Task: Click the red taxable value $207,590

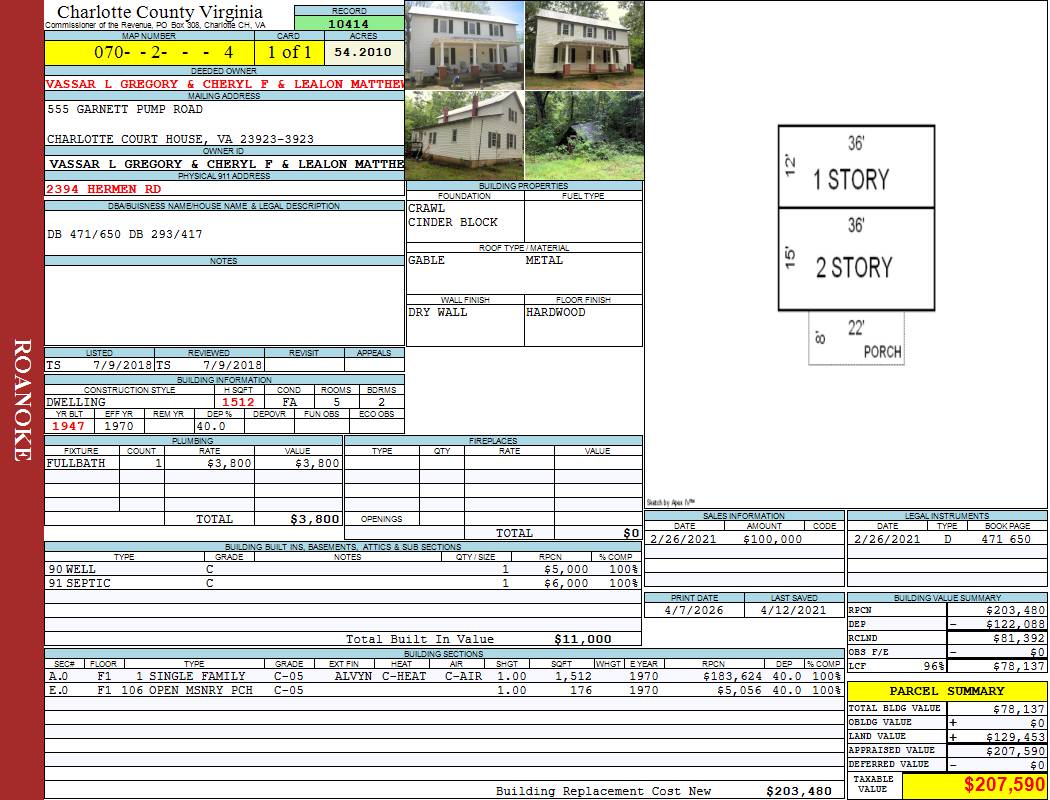Action: coord(974,784)
